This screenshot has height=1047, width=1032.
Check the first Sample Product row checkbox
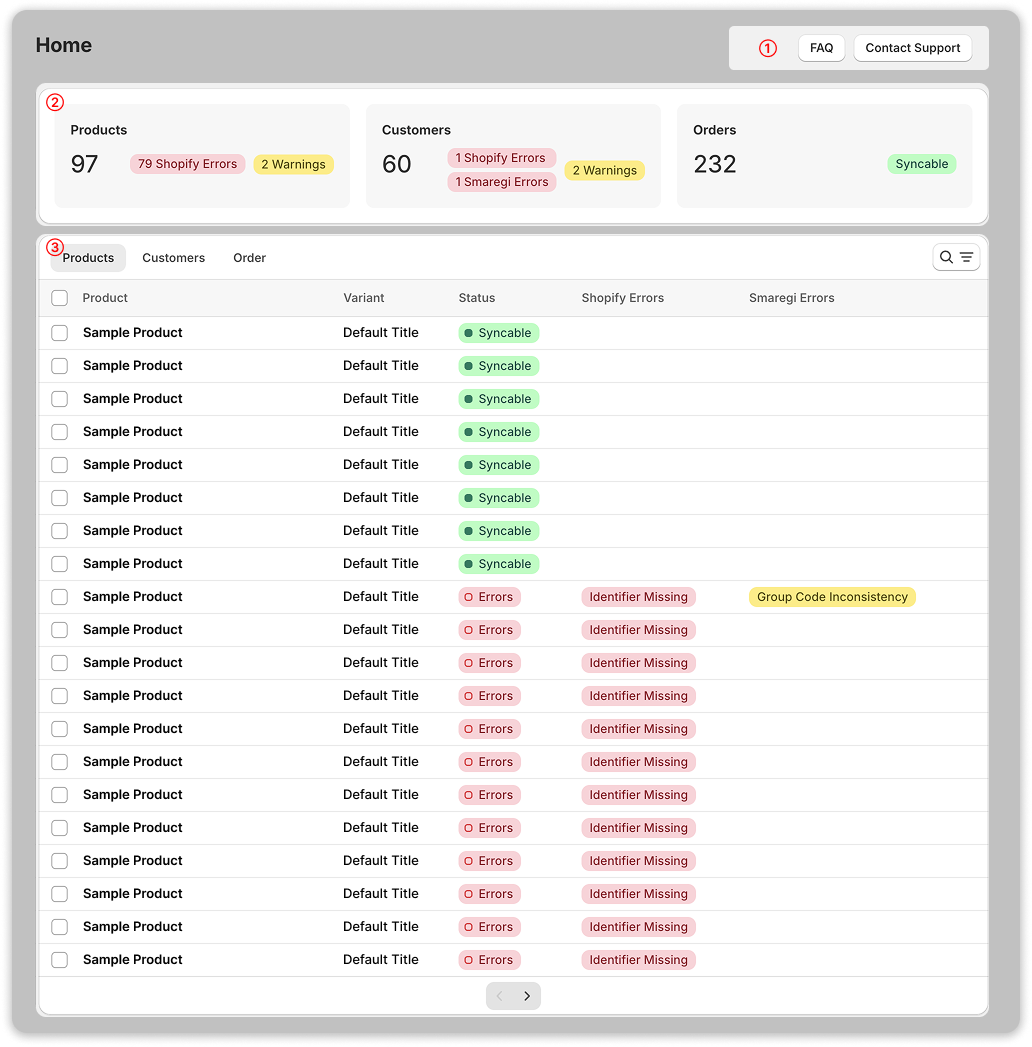60,333
